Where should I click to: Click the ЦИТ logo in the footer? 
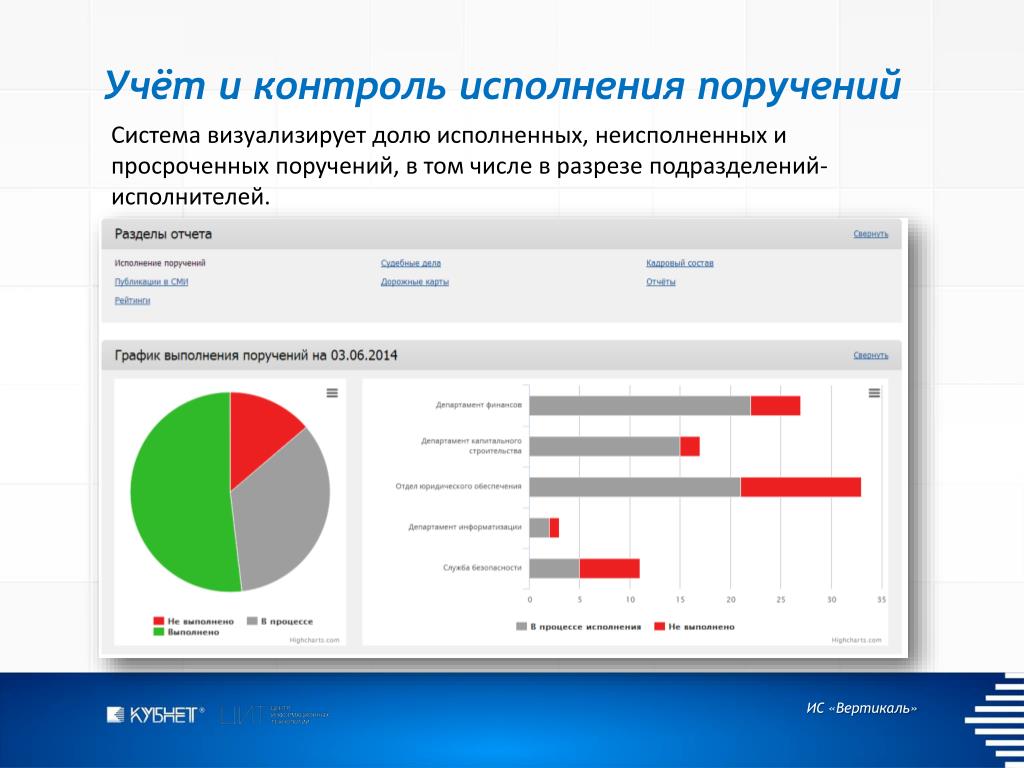coord(275,715)
